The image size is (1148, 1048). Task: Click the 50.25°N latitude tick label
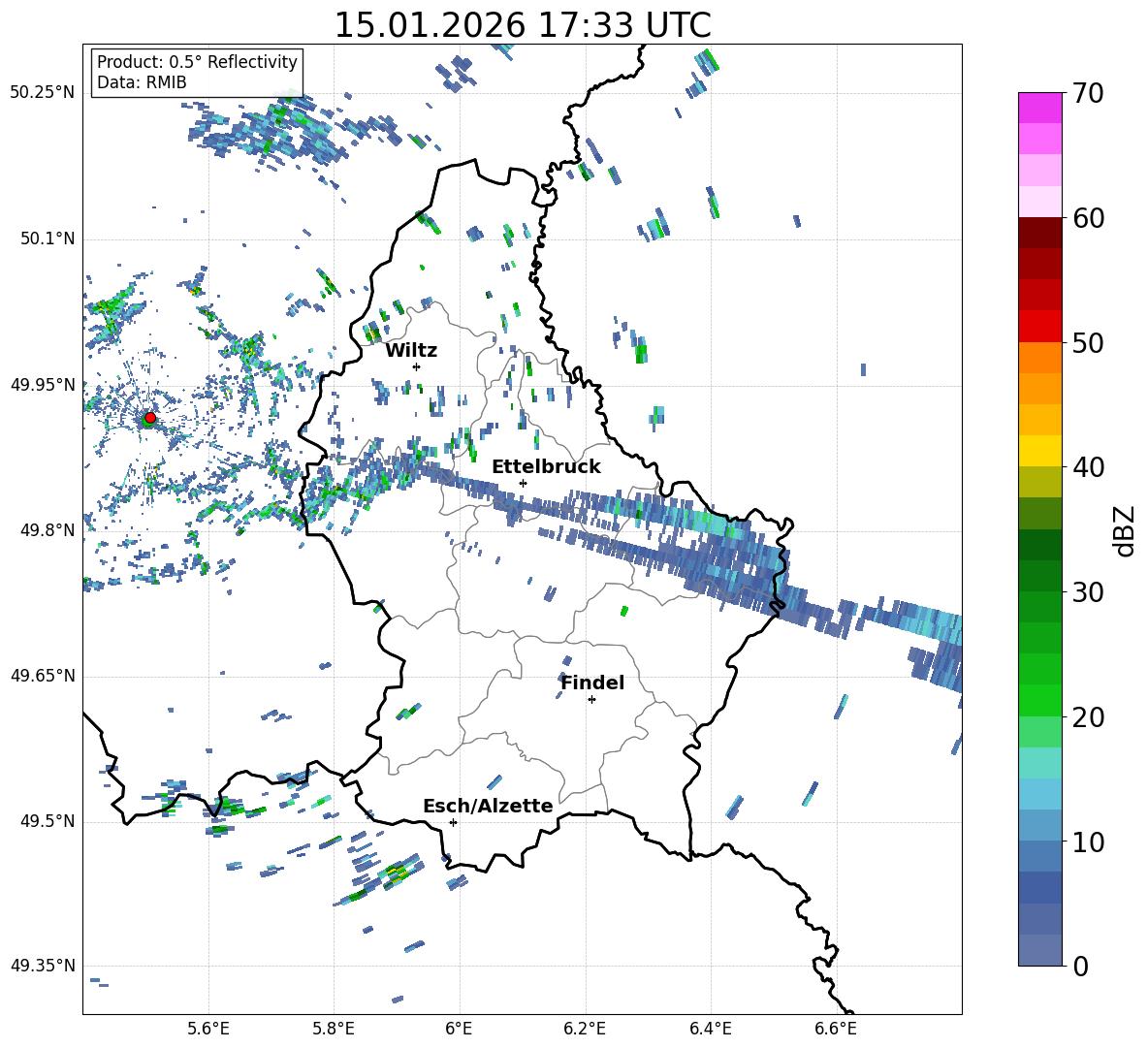pos(43,93)
